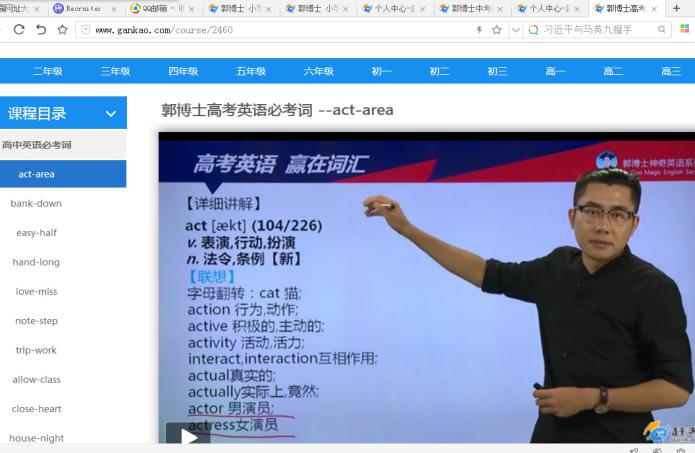The width and height of the screenshot is (695, 453).
Task: Select 二年级 in grade navigation
Action: (x=48, y=71)
